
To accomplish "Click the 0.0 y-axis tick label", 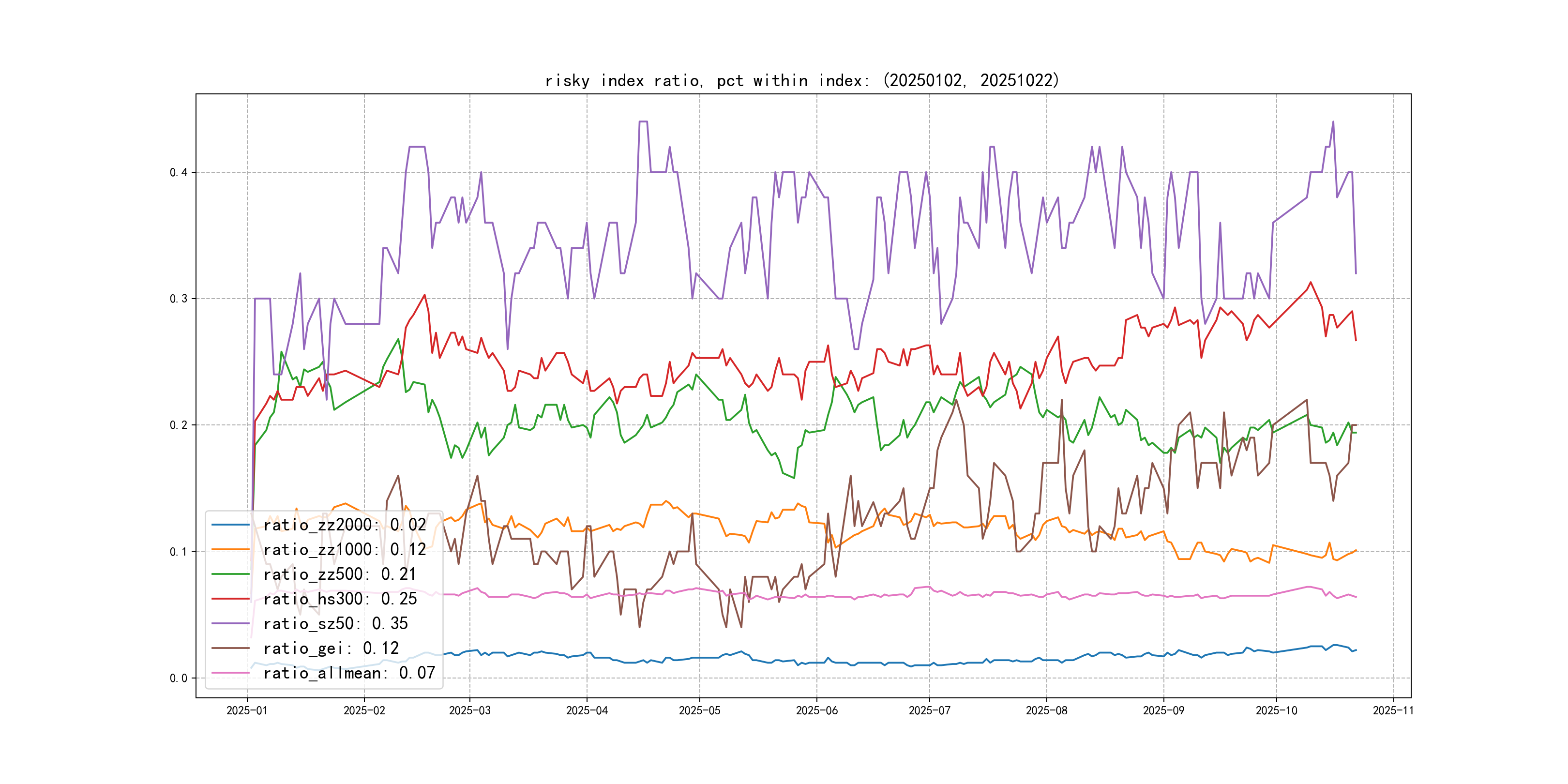I will (179, 678).
